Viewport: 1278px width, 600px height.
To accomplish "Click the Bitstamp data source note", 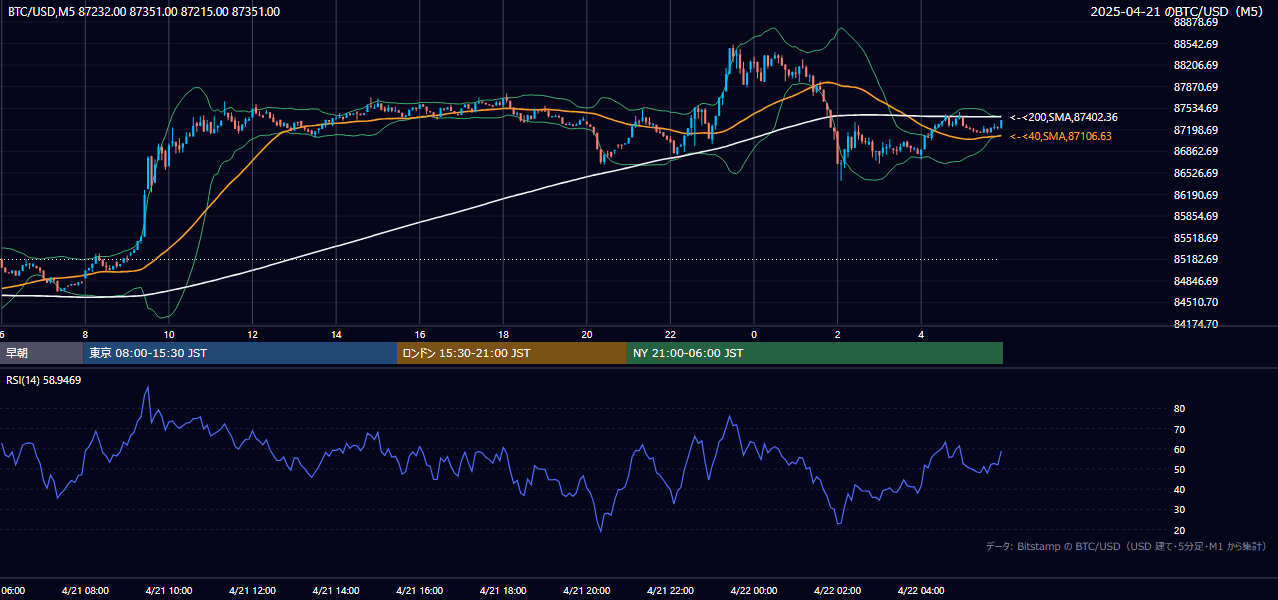I will (x=1126, y=546).
